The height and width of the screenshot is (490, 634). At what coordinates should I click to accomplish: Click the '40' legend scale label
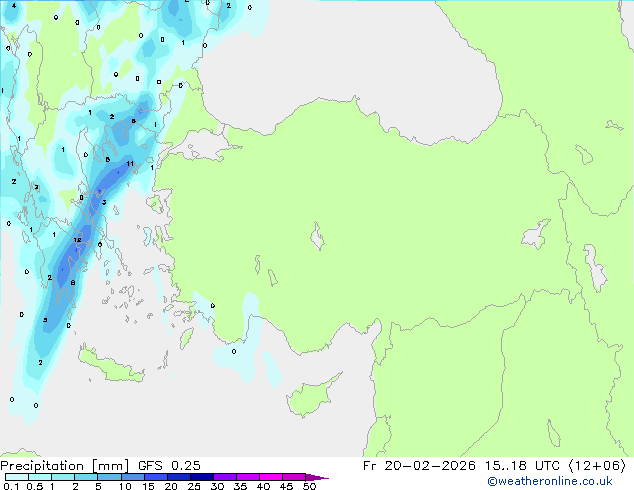click(x=263, y=486)
